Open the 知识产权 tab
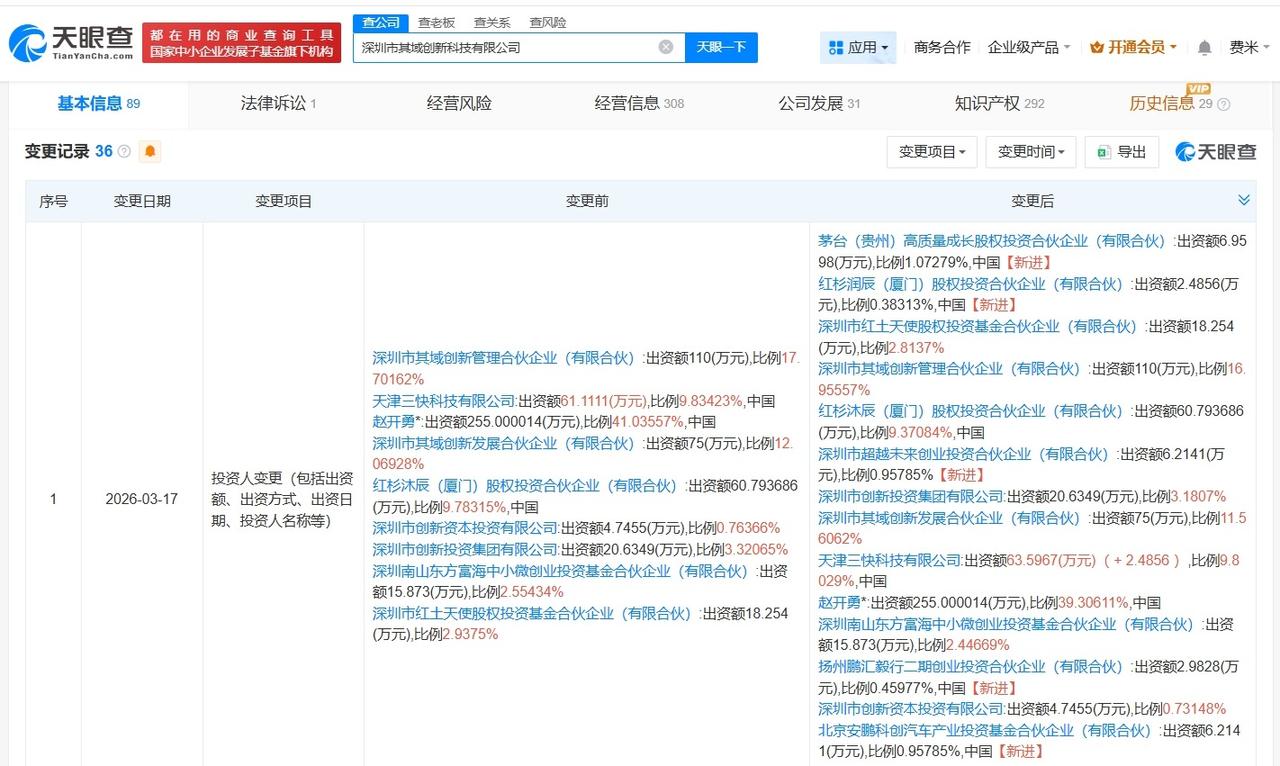 pyautogui.click(x=999, y=104)
